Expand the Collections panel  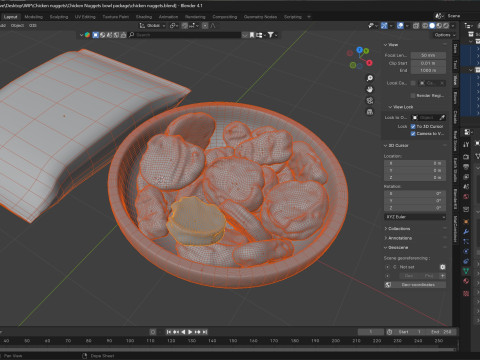(x=397, y=229)
